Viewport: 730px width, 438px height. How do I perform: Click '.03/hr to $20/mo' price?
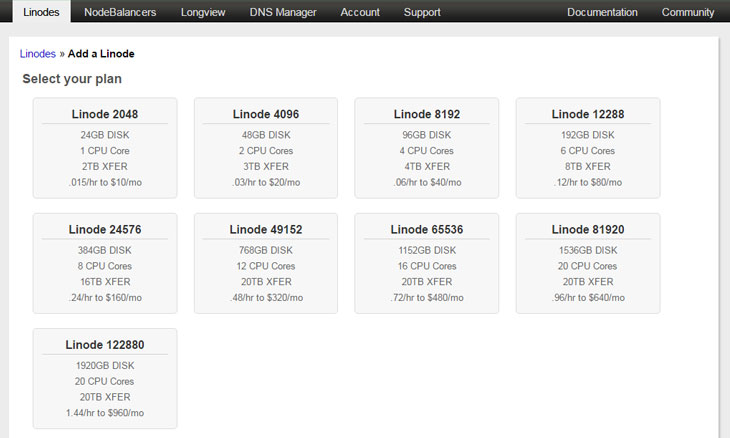coord(266,182)
